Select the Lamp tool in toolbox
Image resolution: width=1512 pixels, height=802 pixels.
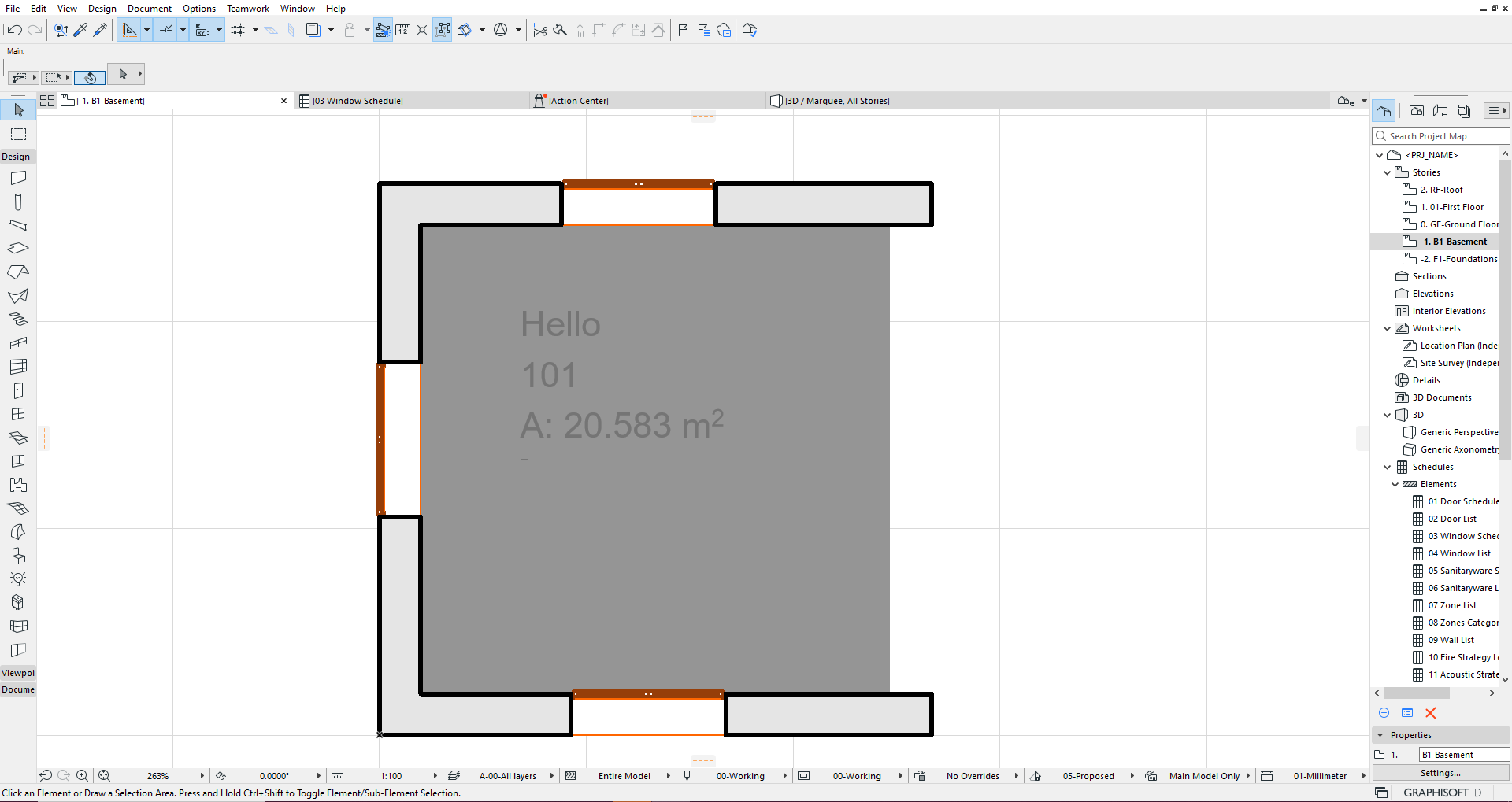click(x=18, y=578)
